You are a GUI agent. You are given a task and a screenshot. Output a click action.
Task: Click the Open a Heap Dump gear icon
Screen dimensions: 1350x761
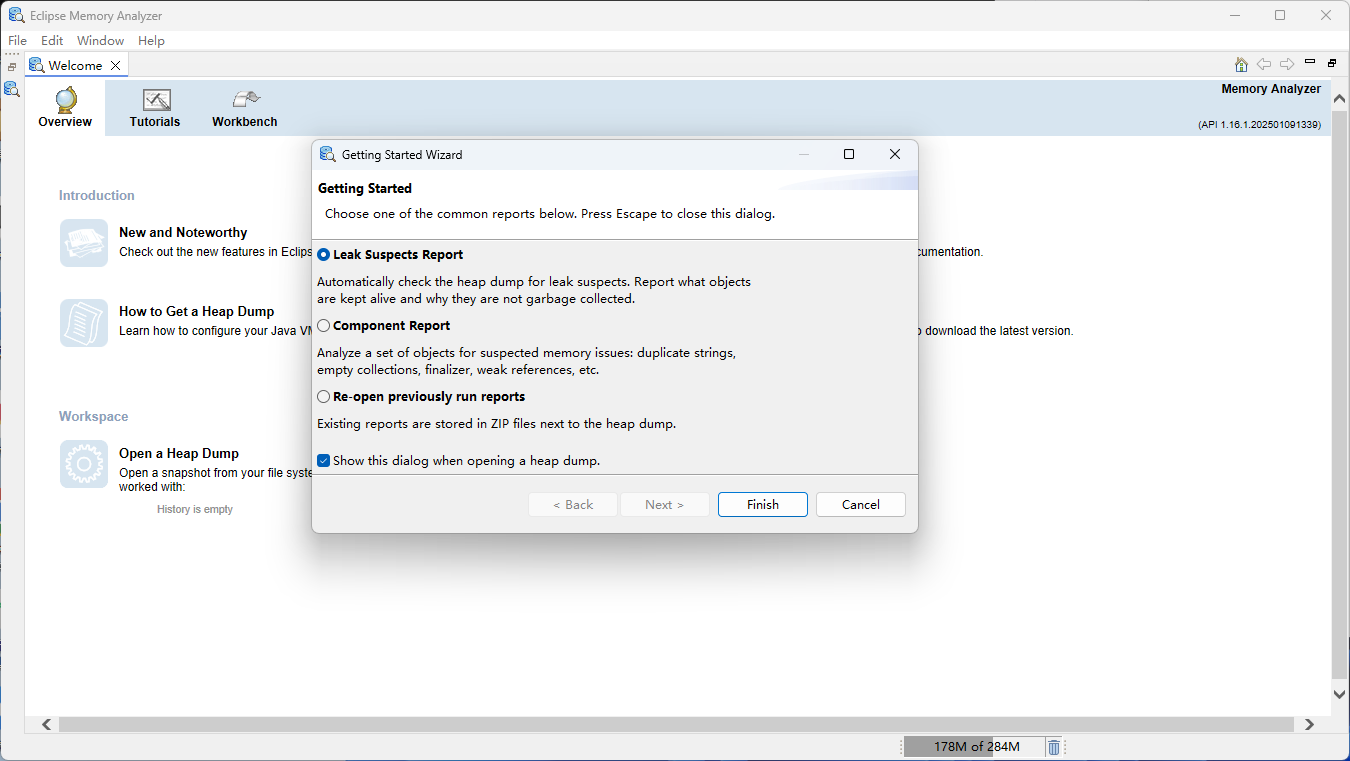pyautogui.click(x=84, y=464)
